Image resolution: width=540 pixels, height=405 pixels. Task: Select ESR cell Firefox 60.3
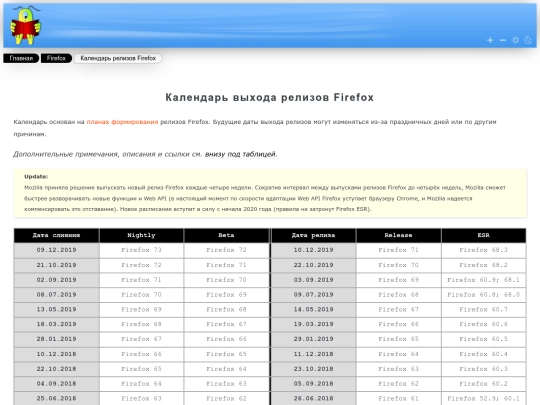(484, 369)
